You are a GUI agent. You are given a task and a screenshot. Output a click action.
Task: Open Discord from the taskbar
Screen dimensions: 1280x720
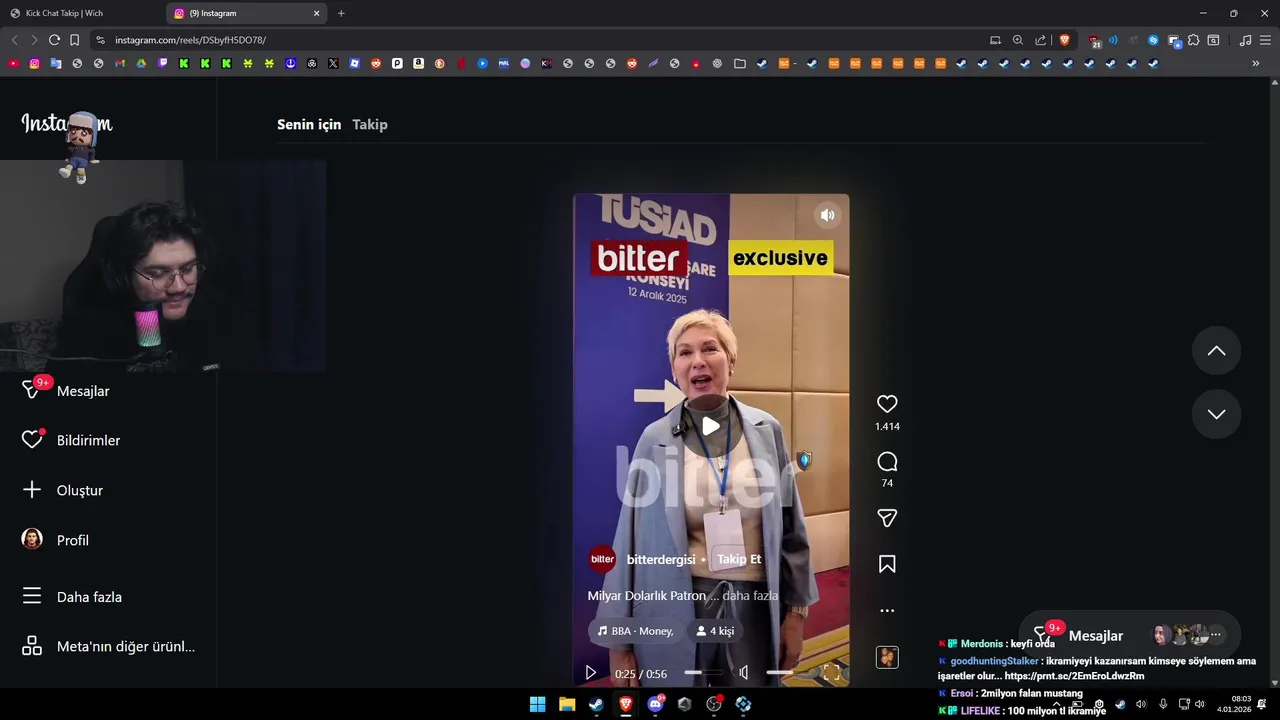click(655, 704)
